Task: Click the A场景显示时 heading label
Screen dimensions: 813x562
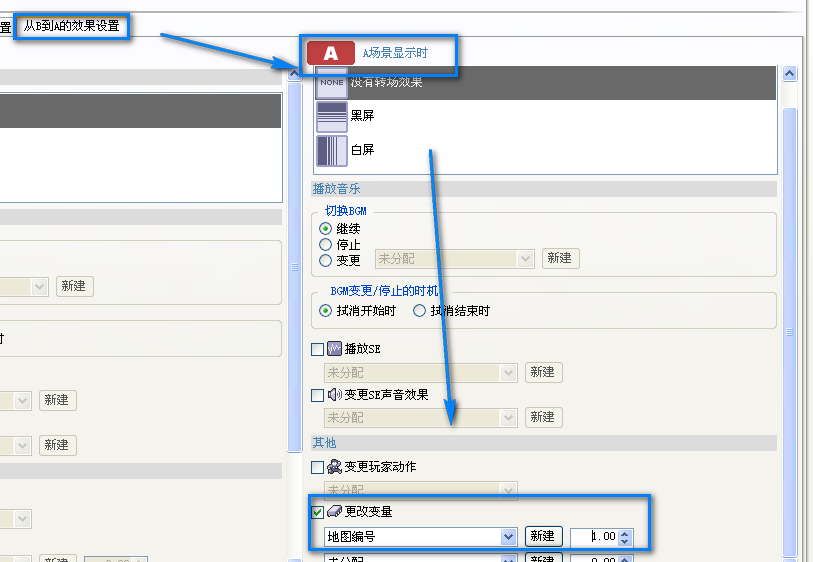Action: click(395, 53)
